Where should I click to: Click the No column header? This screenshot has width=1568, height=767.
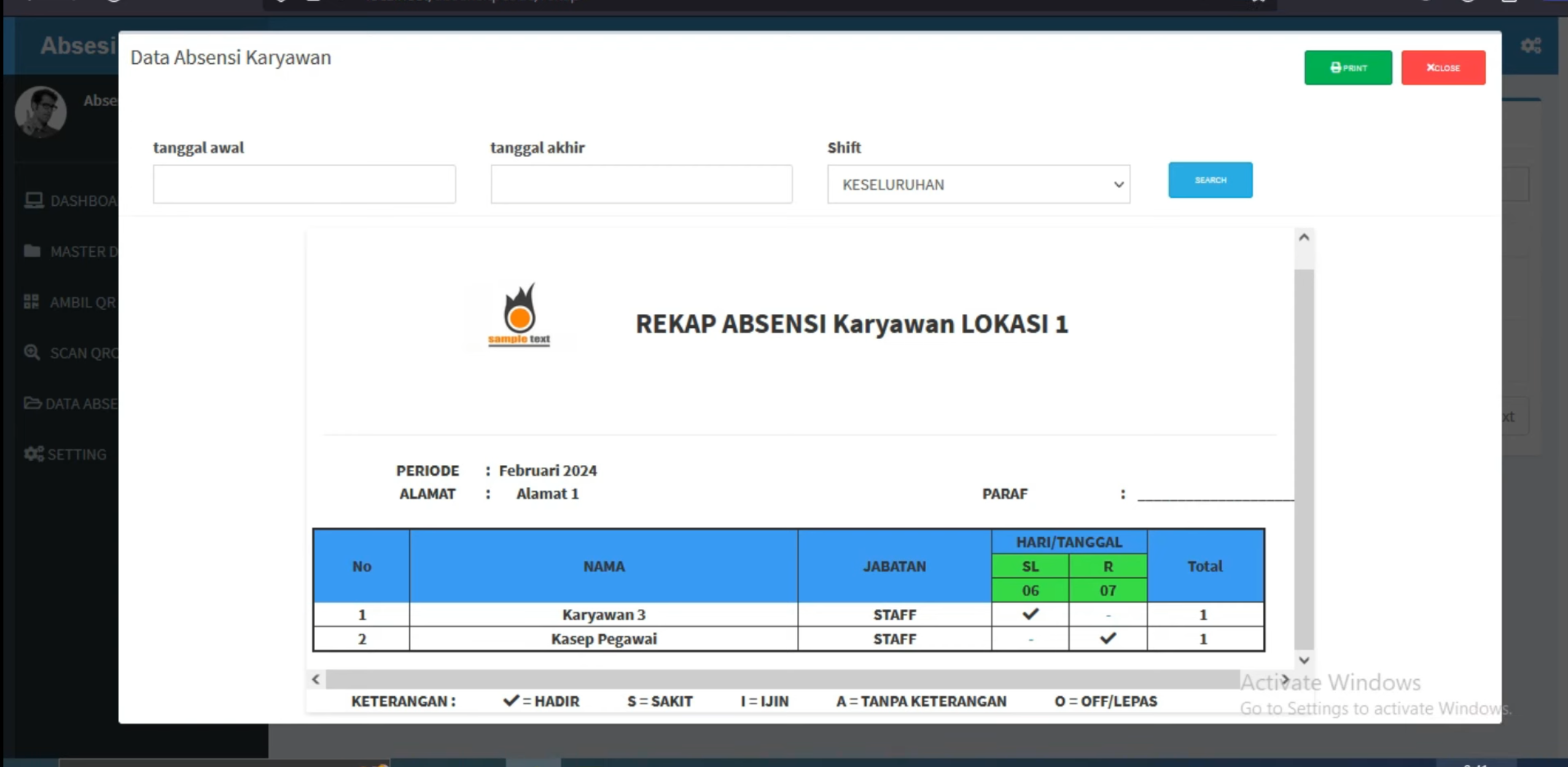pyautogui.click(x=362, y=566)
